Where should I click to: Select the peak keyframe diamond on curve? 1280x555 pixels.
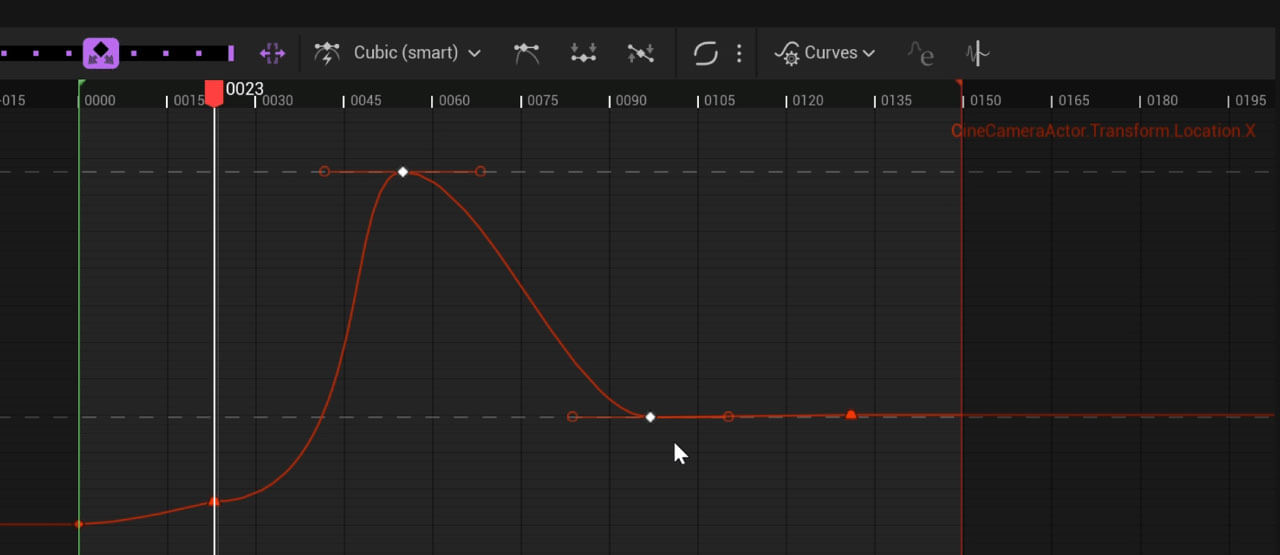(403, 172)
